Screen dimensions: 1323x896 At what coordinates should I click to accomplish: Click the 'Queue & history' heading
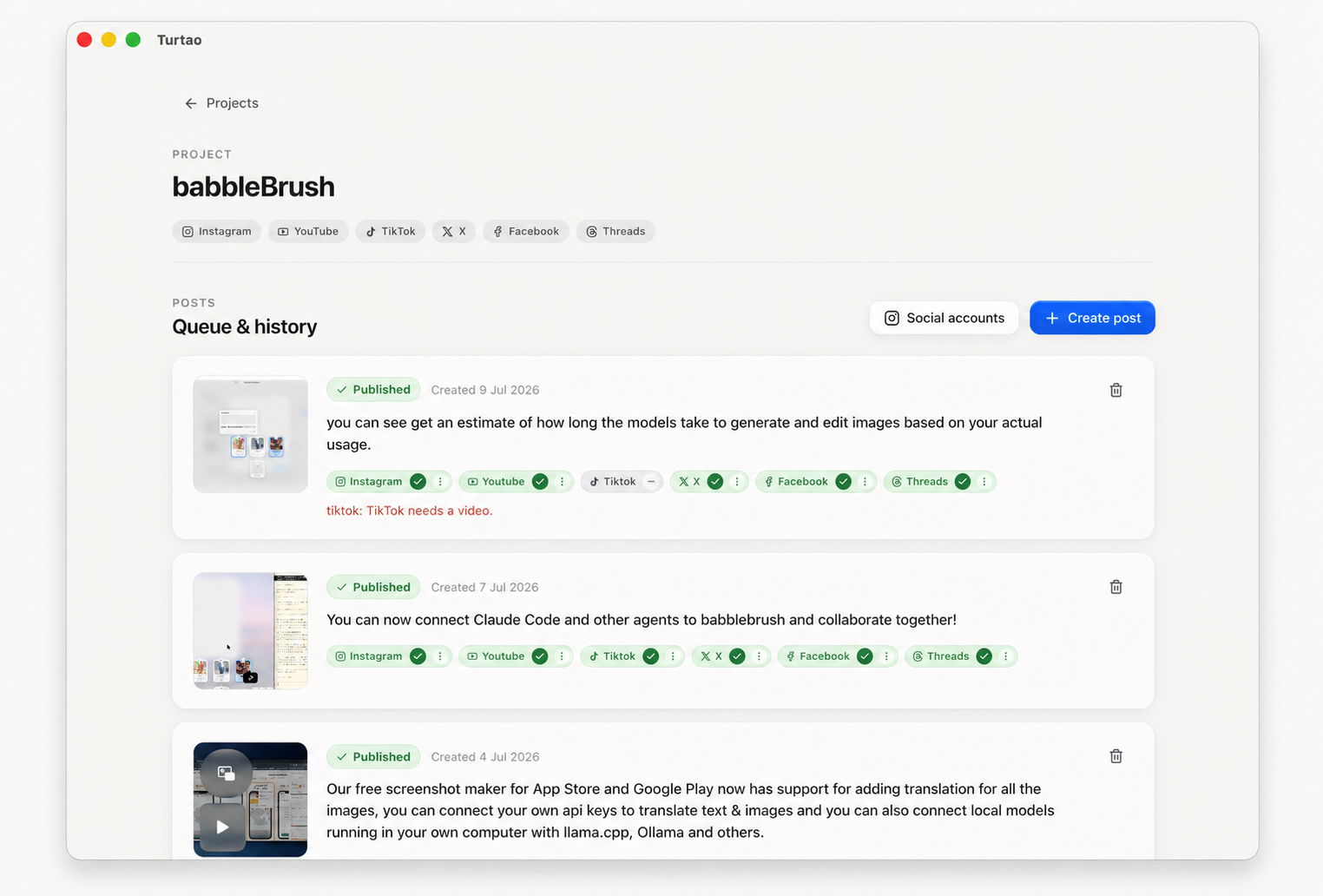pyautogui.click(x=245, y=327)
